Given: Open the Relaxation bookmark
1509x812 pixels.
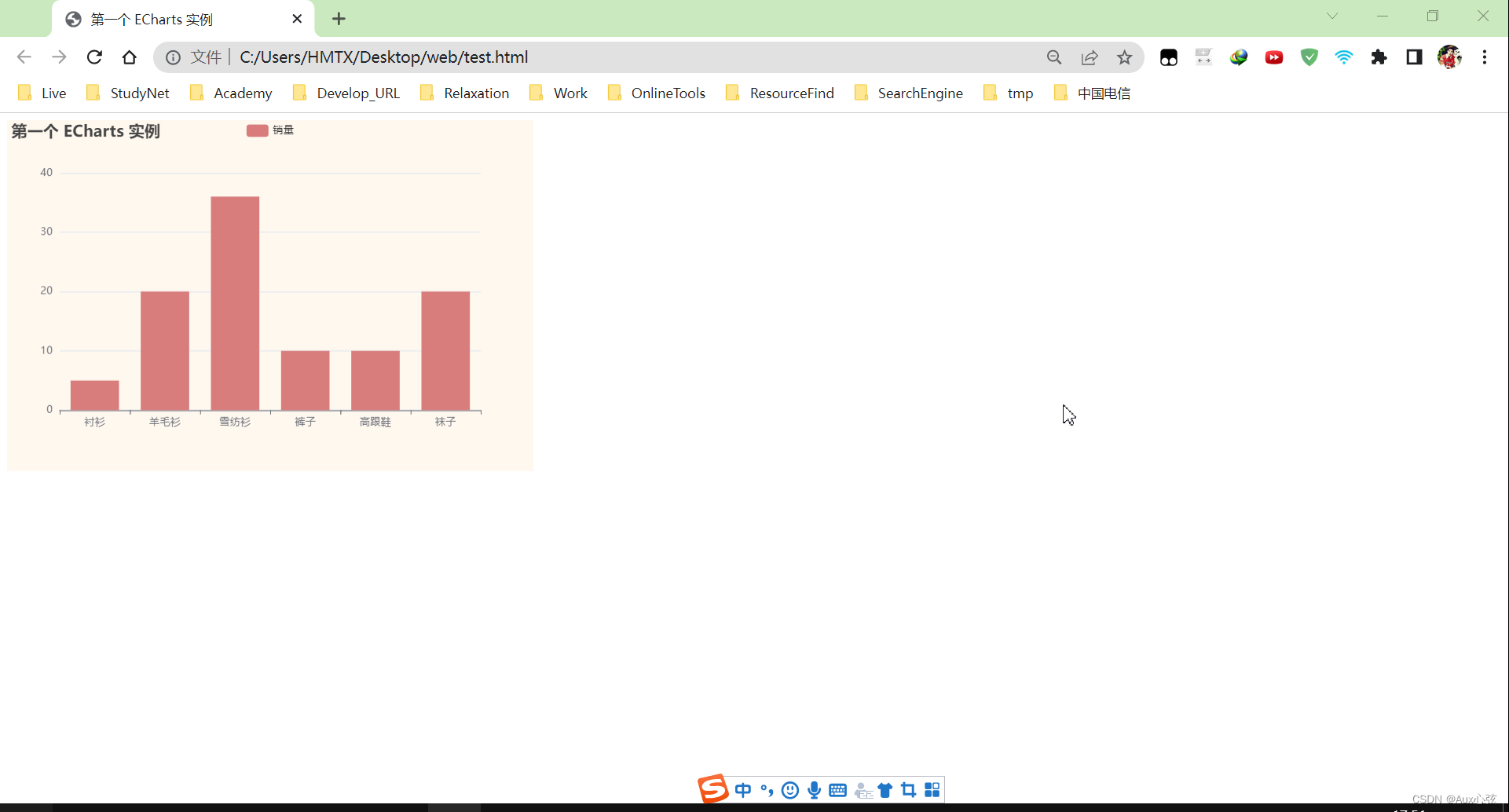Looking at the screenshot, I should (475, 93).
